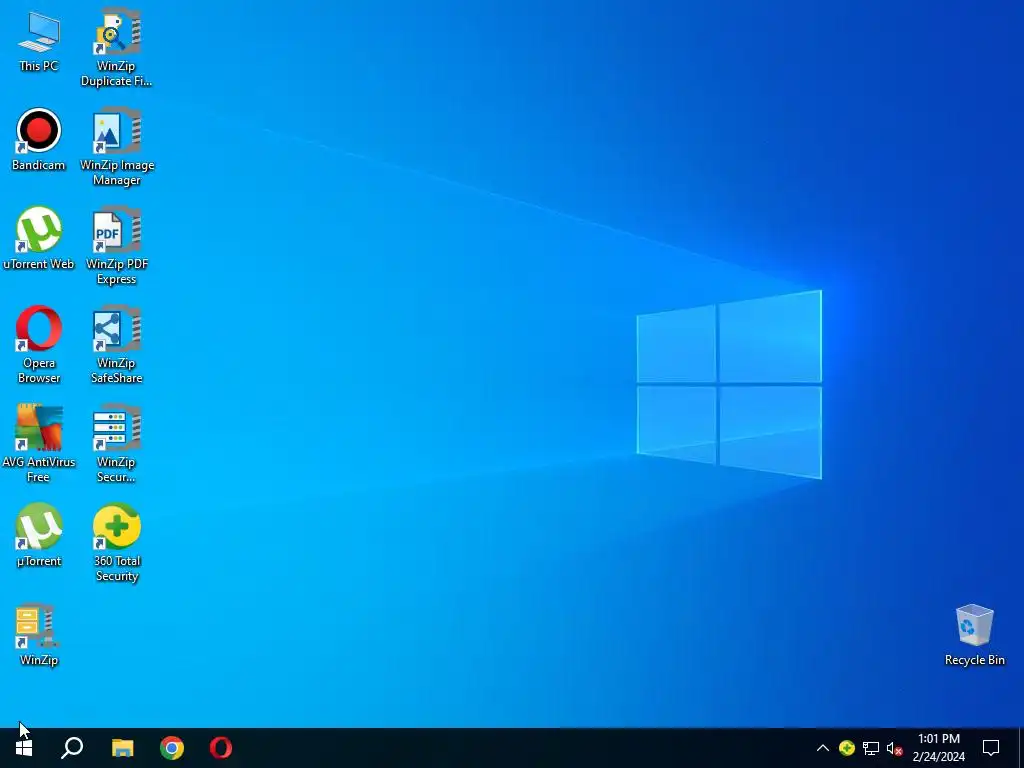This screenshot has height=768, width=1024.
Task: Select the WinZip PDF Express shortcut
Action: 116,246
